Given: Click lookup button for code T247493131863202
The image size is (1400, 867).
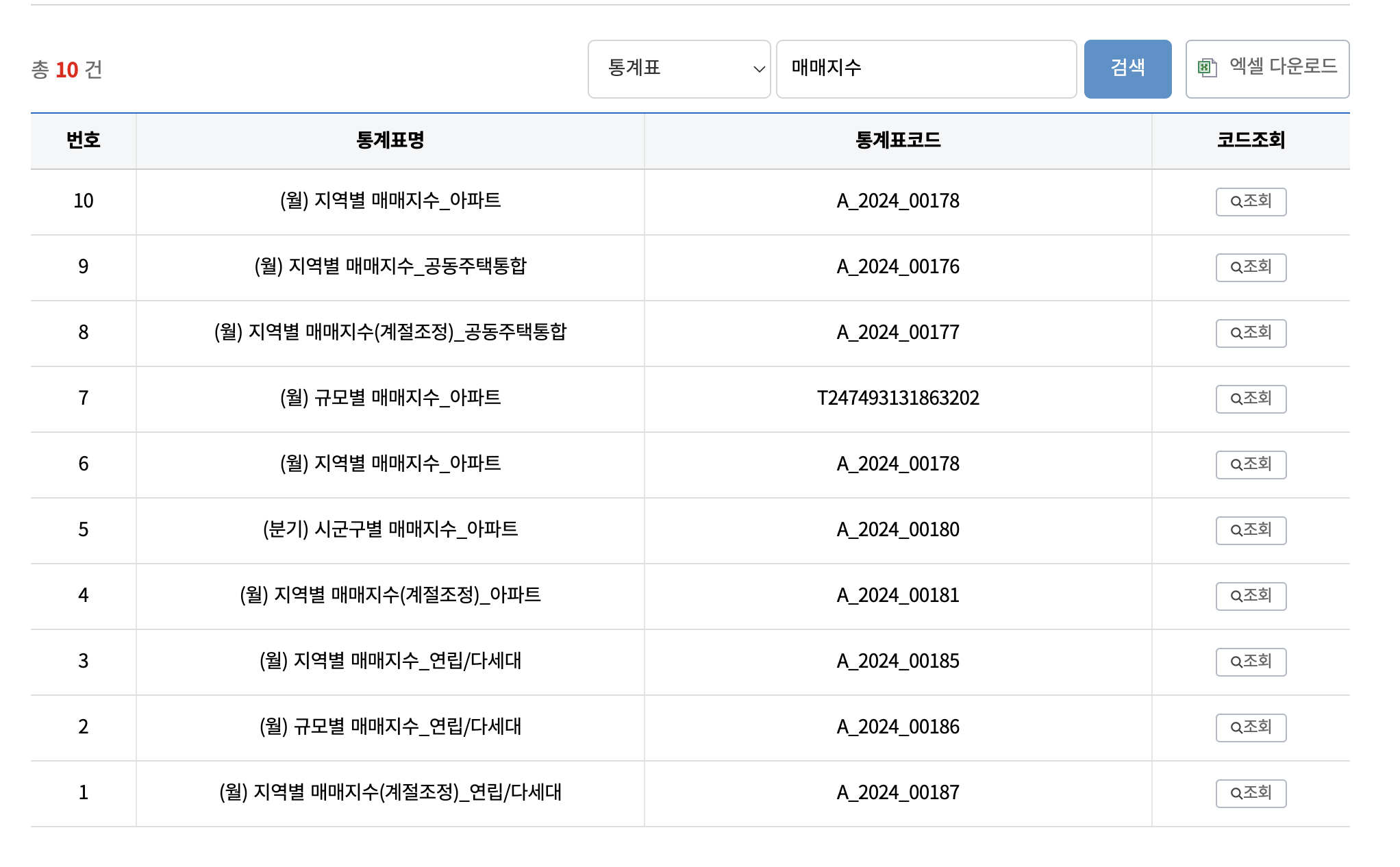Looking at the screenshot, I should pos(1250,399).
